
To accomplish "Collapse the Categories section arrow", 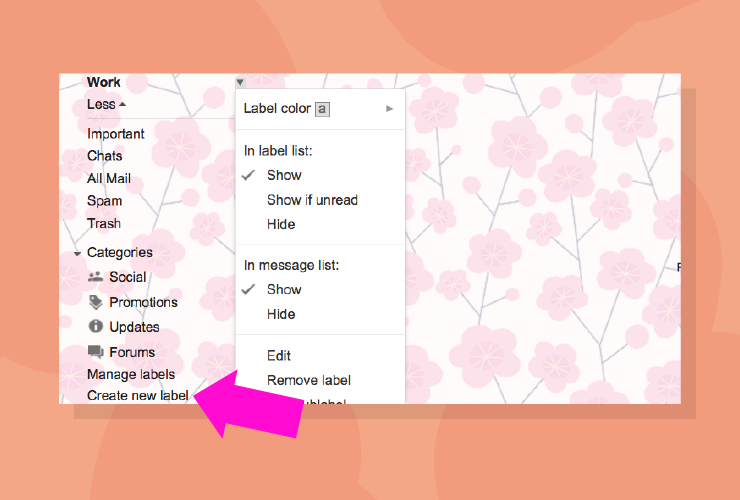I will click(x=77, y=254).
